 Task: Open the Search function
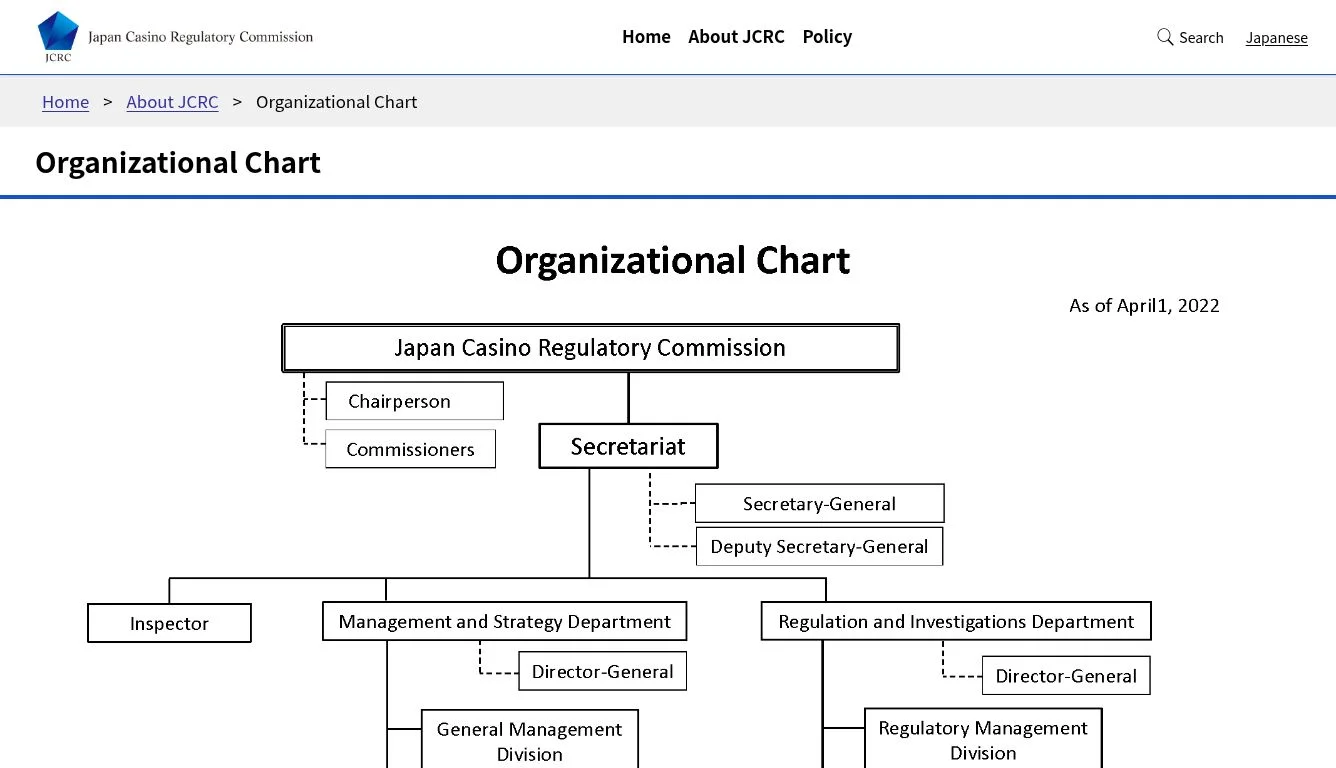1190,37
